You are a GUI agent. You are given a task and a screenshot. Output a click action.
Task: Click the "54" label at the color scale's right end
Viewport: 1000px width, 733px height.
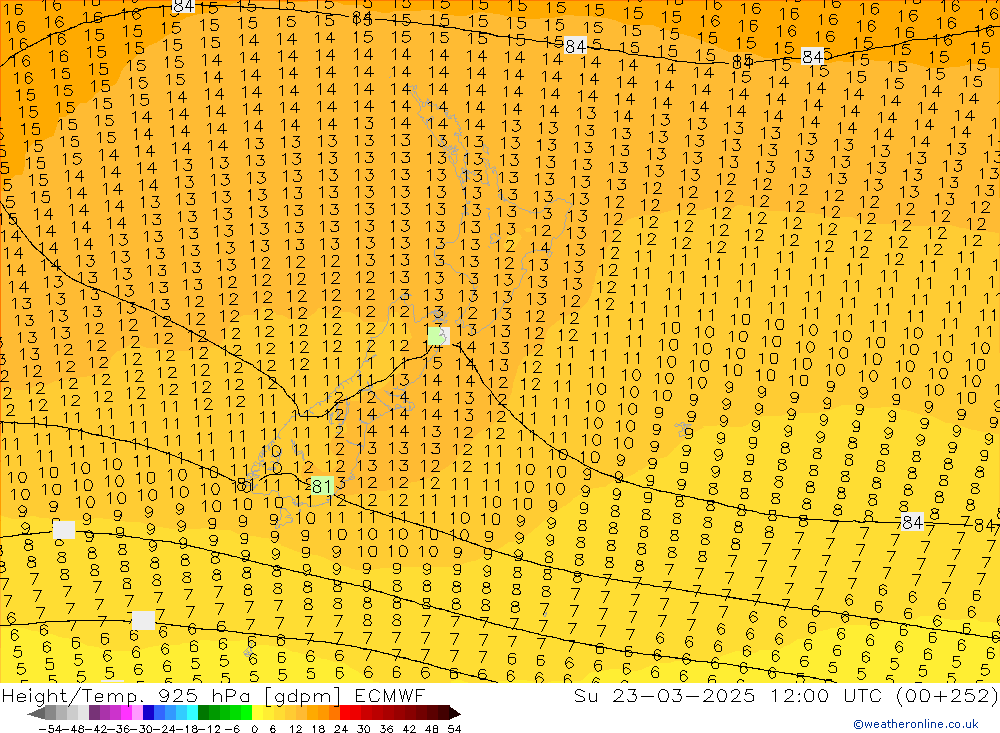click(x=454, y=729)
